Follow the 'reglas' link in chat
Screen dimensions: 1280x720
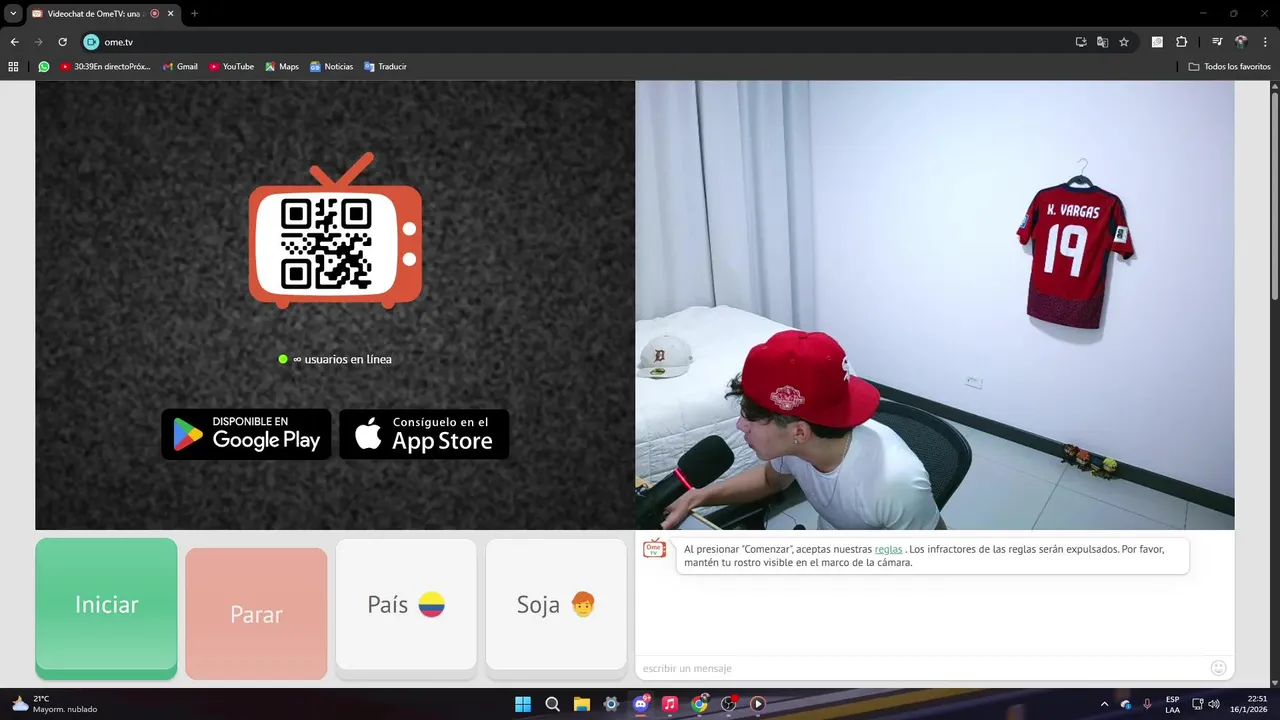888,549
